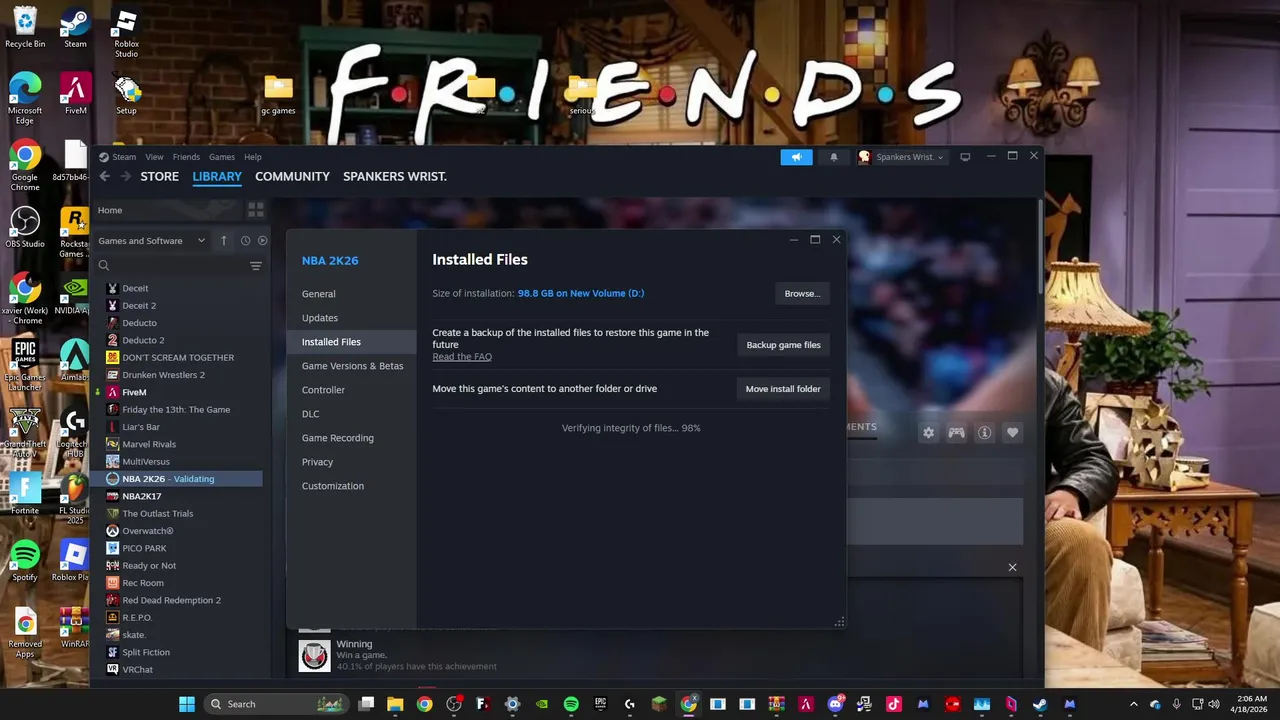
Task: Open the game settings gear icon
Action: pos(929,432)
